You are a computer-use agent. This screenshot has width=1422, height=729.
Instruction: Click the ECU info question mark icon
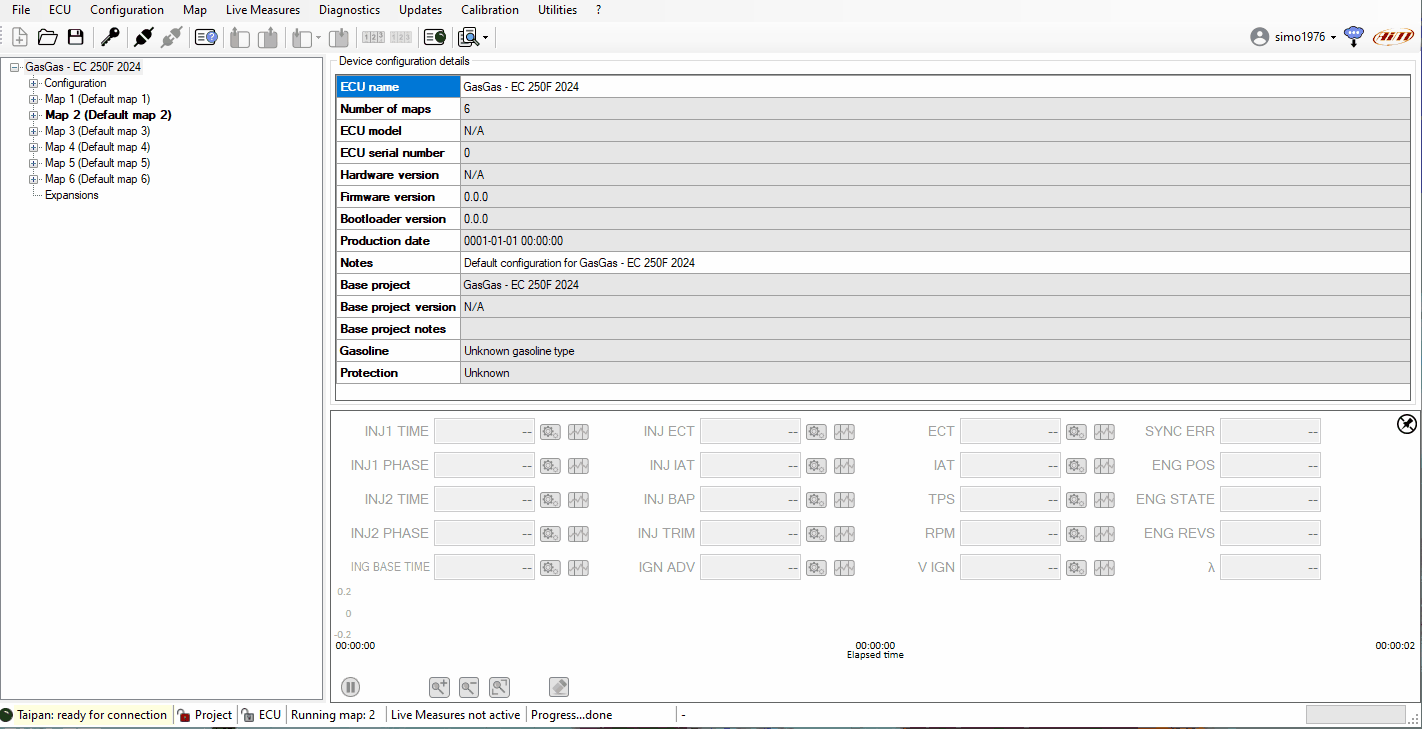(206, 37)
